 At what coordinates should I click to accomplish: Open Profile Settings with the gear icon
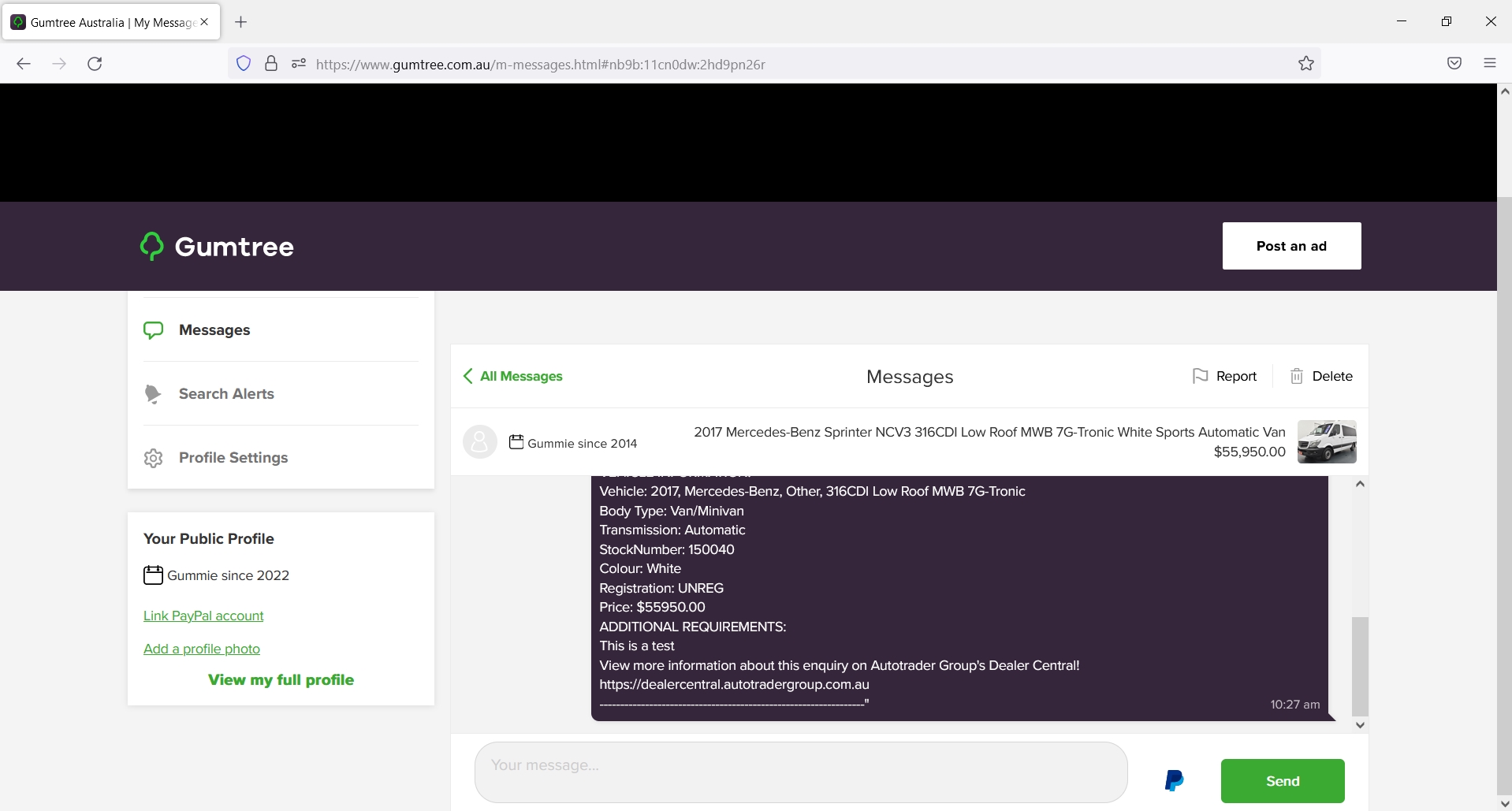pyautogui.click(x=152, y=458)
